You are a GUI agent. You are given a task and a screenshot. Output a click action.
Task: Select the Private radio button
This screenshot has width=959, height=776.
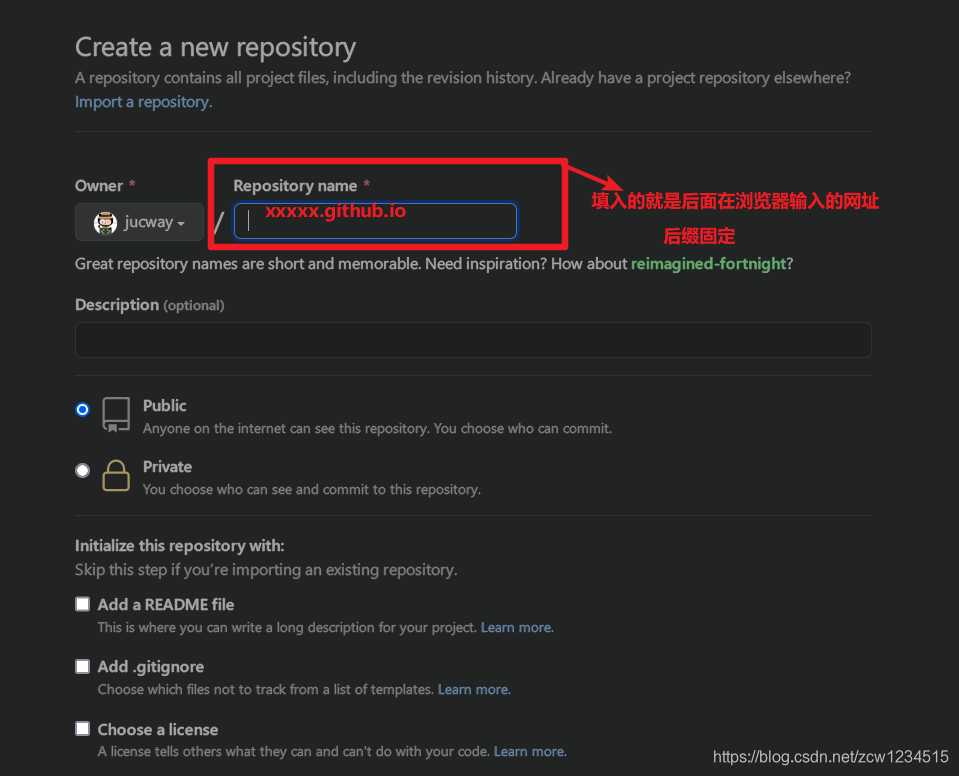83,470
